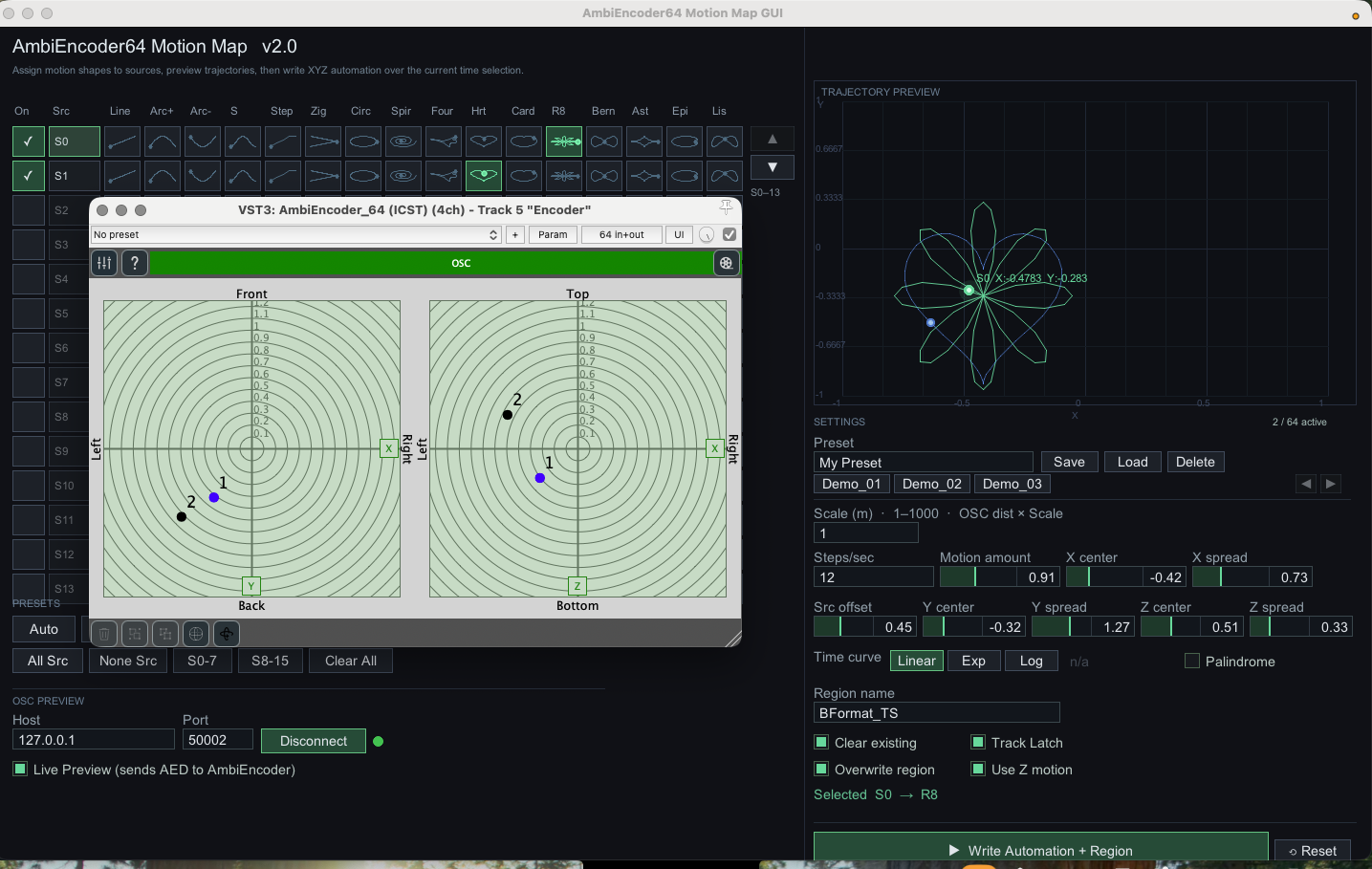
Task: Enable source S2 checkbox
Action: pos(29,210)
